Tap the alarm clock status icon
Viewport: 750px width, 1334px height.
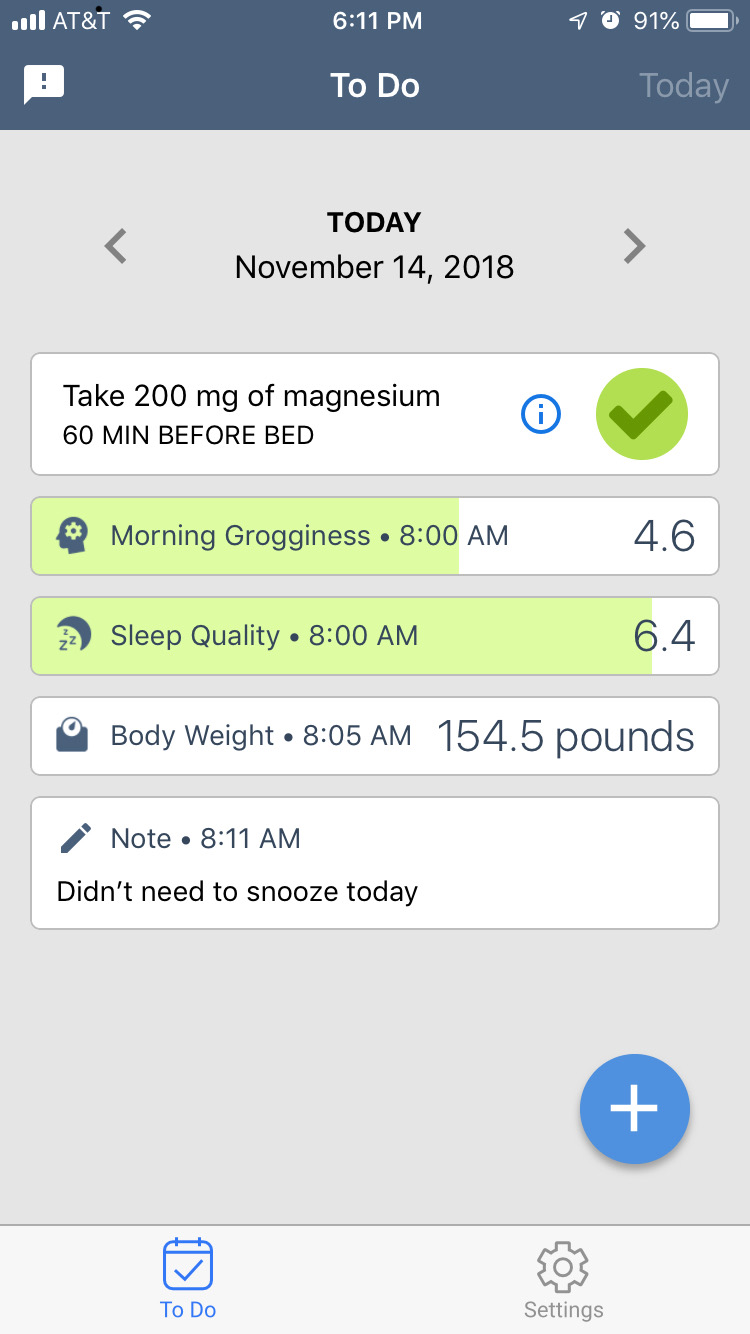pos(610,21)
